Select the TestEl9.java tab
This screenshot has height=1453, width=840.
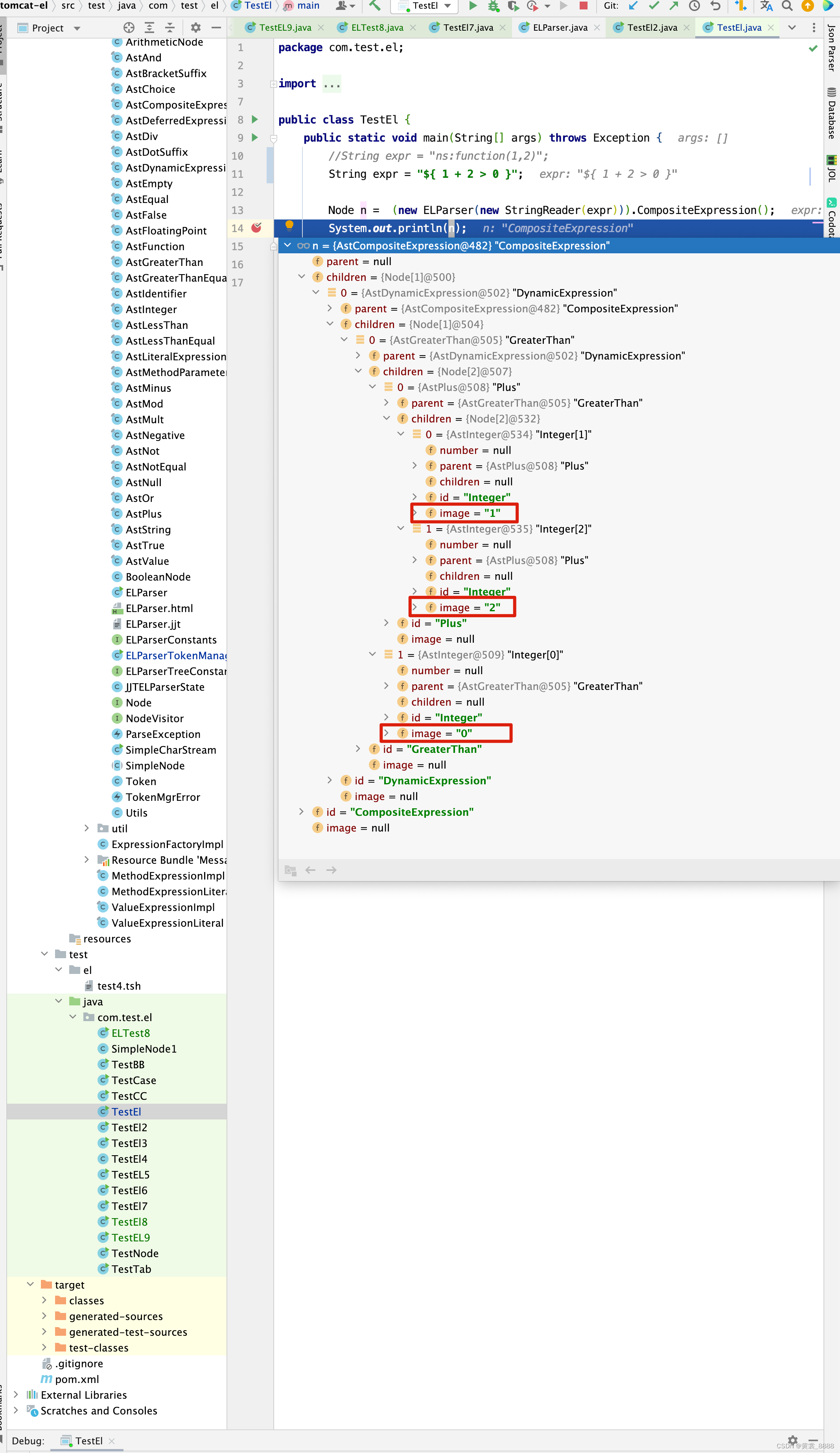click(265, 27)
